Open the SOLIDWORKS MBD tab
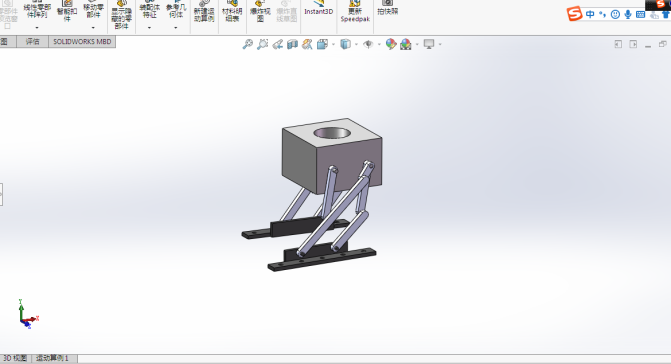Screen dimensions: 671x364 tap(82, 41)
